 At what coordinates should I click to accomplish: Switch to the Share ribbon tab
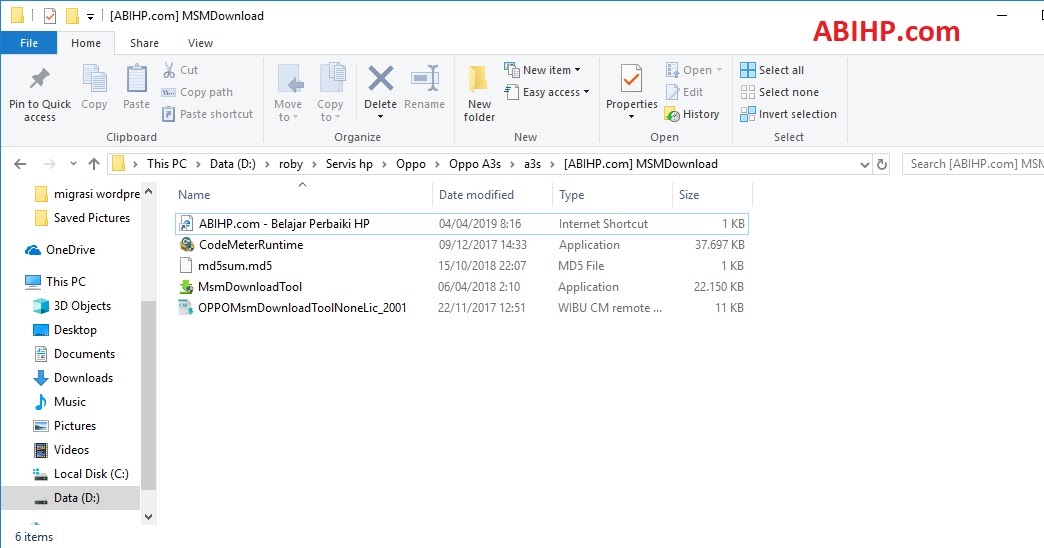click(x=144, y=43)
